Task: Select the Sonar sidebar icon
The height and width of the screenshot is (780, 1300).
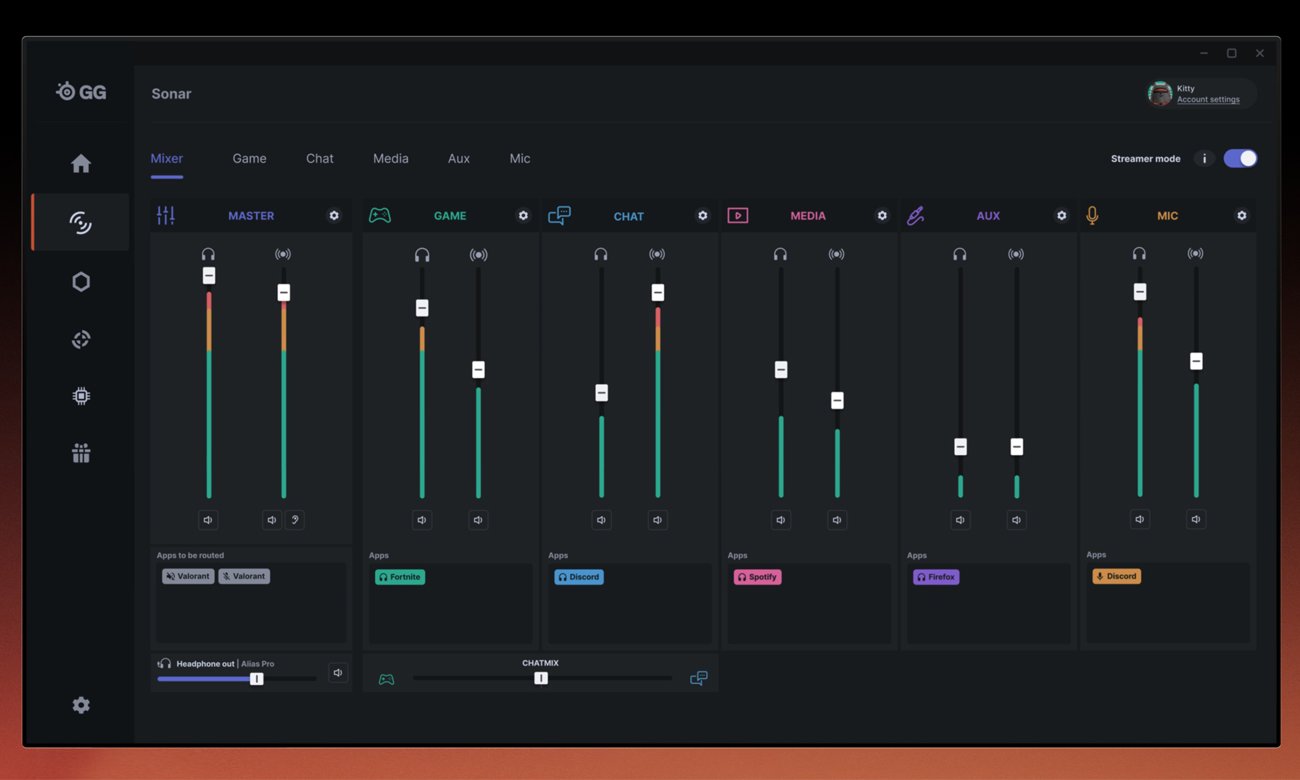Action: click(81, 222)
